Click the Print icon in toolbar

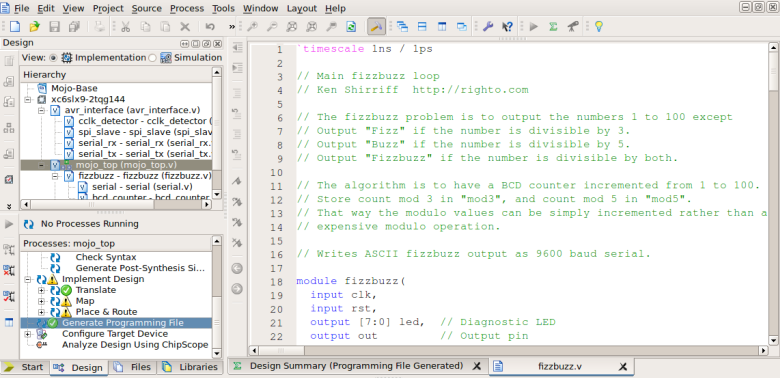coord(99,26)
